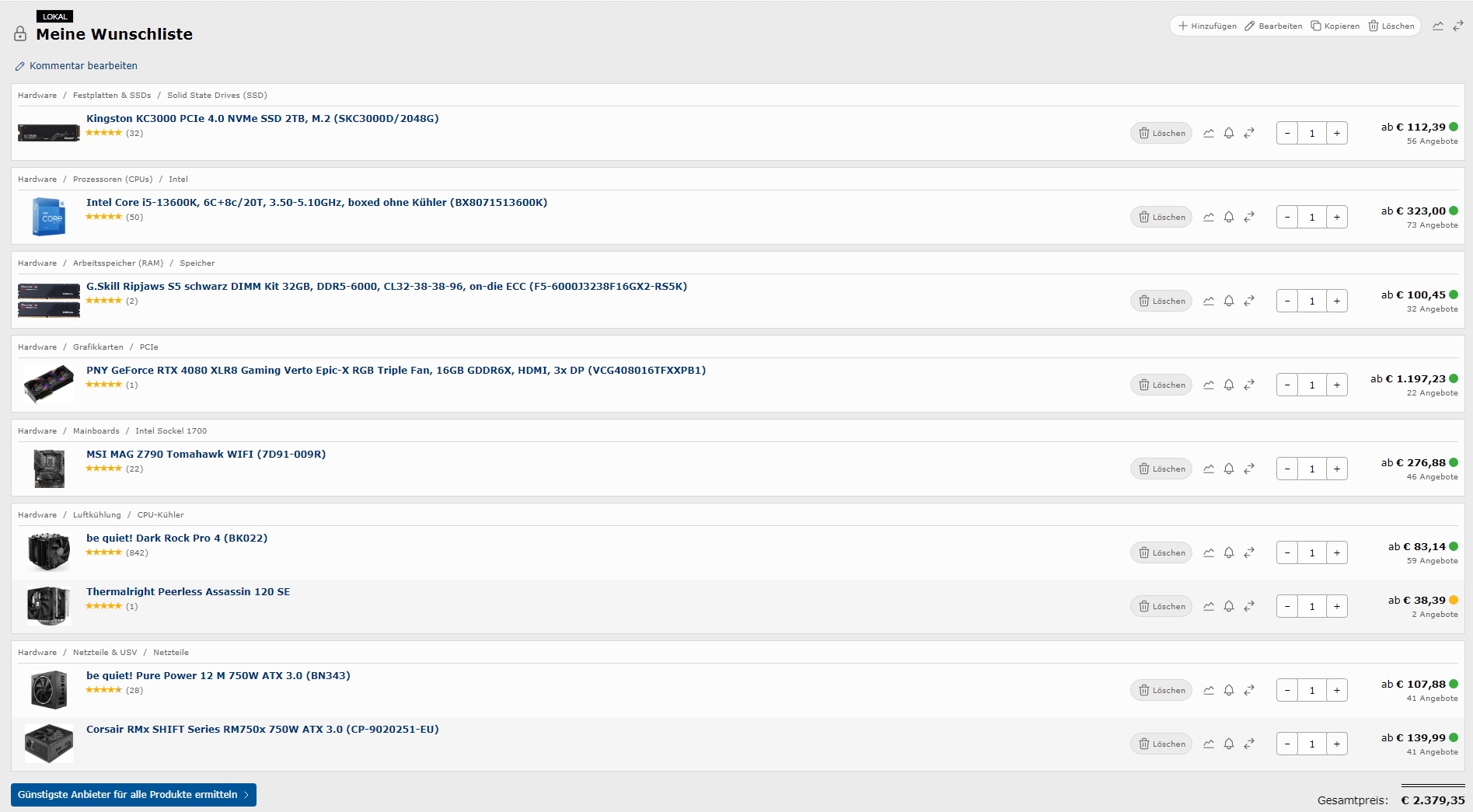This screenshot has width=1473, height=812.
Task: Open the G.Skill Ripjaws S5 product link
Action: pos(386,287)
